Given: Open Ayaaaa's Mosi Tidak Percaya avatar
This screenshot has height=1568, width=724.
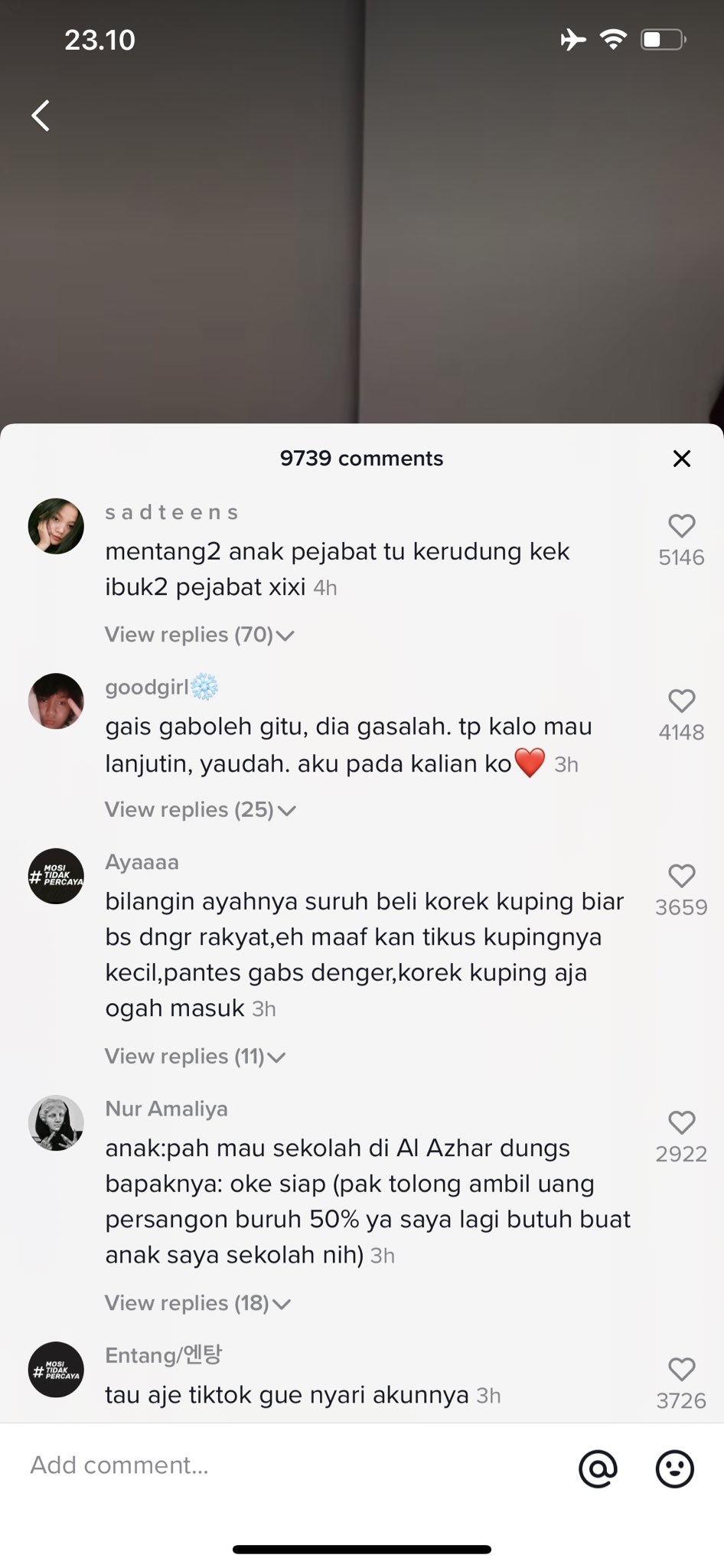Looking at the screenshot, I should 56,876.
